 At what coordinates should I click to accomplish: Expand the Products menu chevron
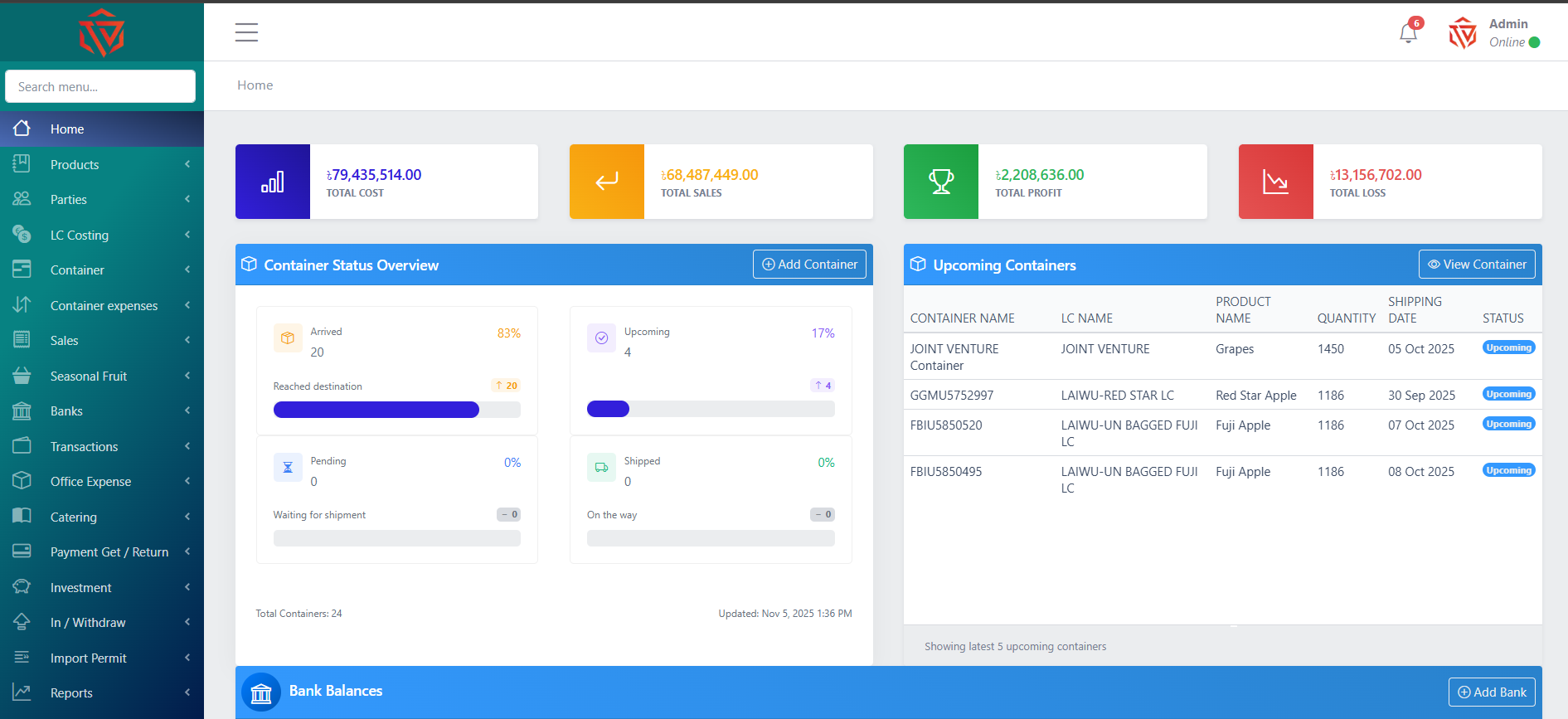[x=187, y=164]
